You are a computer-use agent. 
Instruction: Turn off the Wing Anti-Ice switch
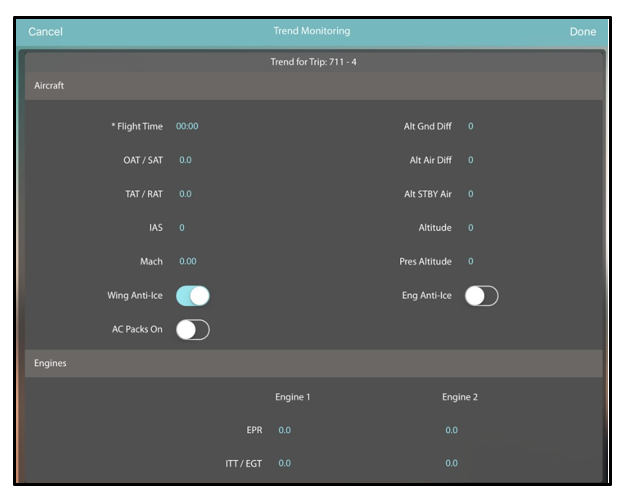pos(193,296)
